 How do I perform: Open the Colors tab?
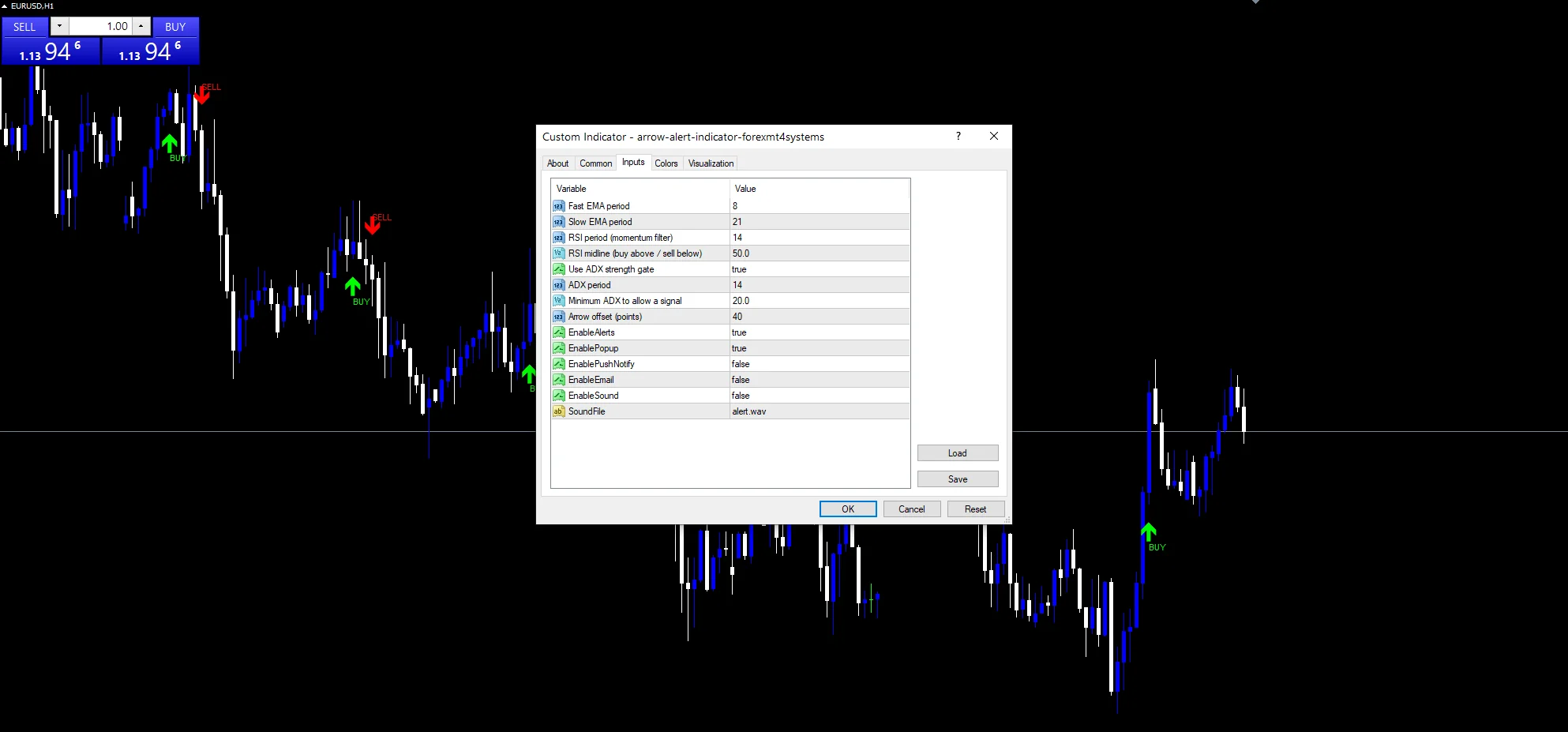tap(666, 163)
